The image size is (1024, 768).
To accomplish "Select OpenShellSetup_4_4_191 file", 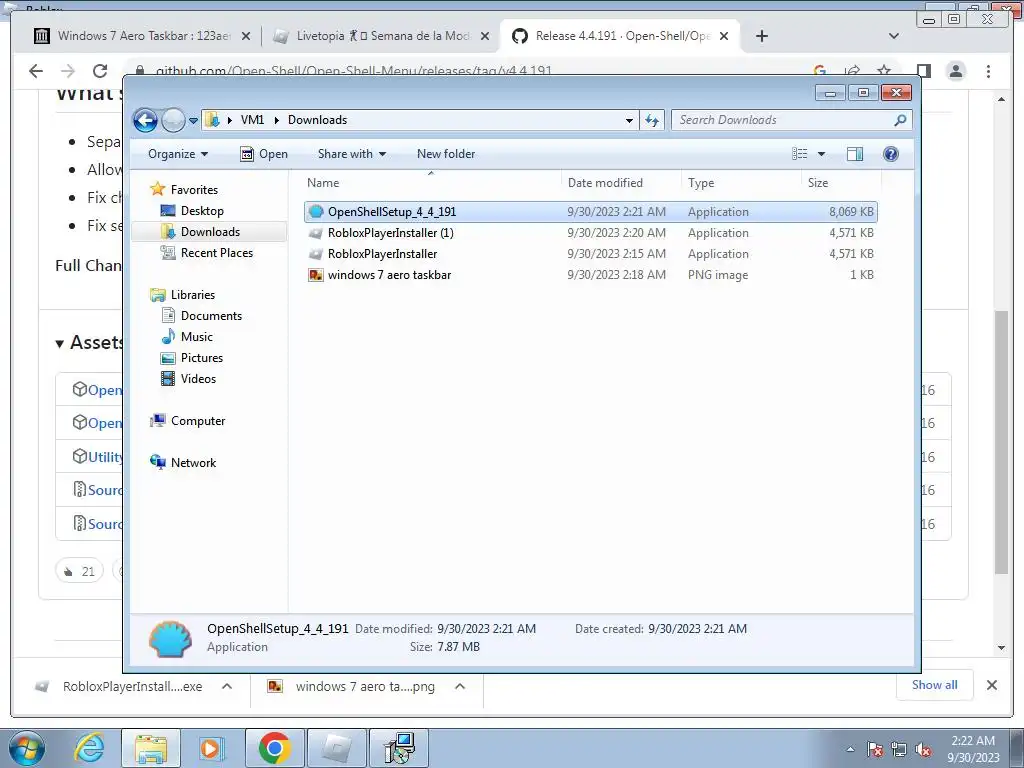I will (x=591, y=212).
